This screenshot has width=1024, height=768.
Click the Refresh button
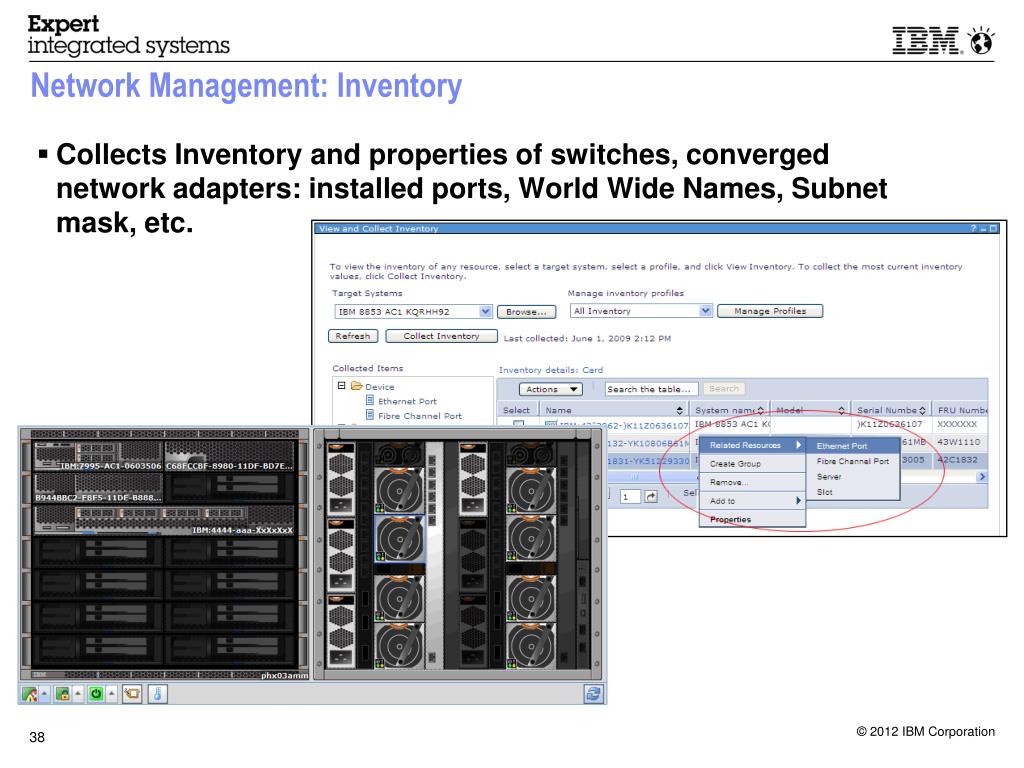(353, 336)
